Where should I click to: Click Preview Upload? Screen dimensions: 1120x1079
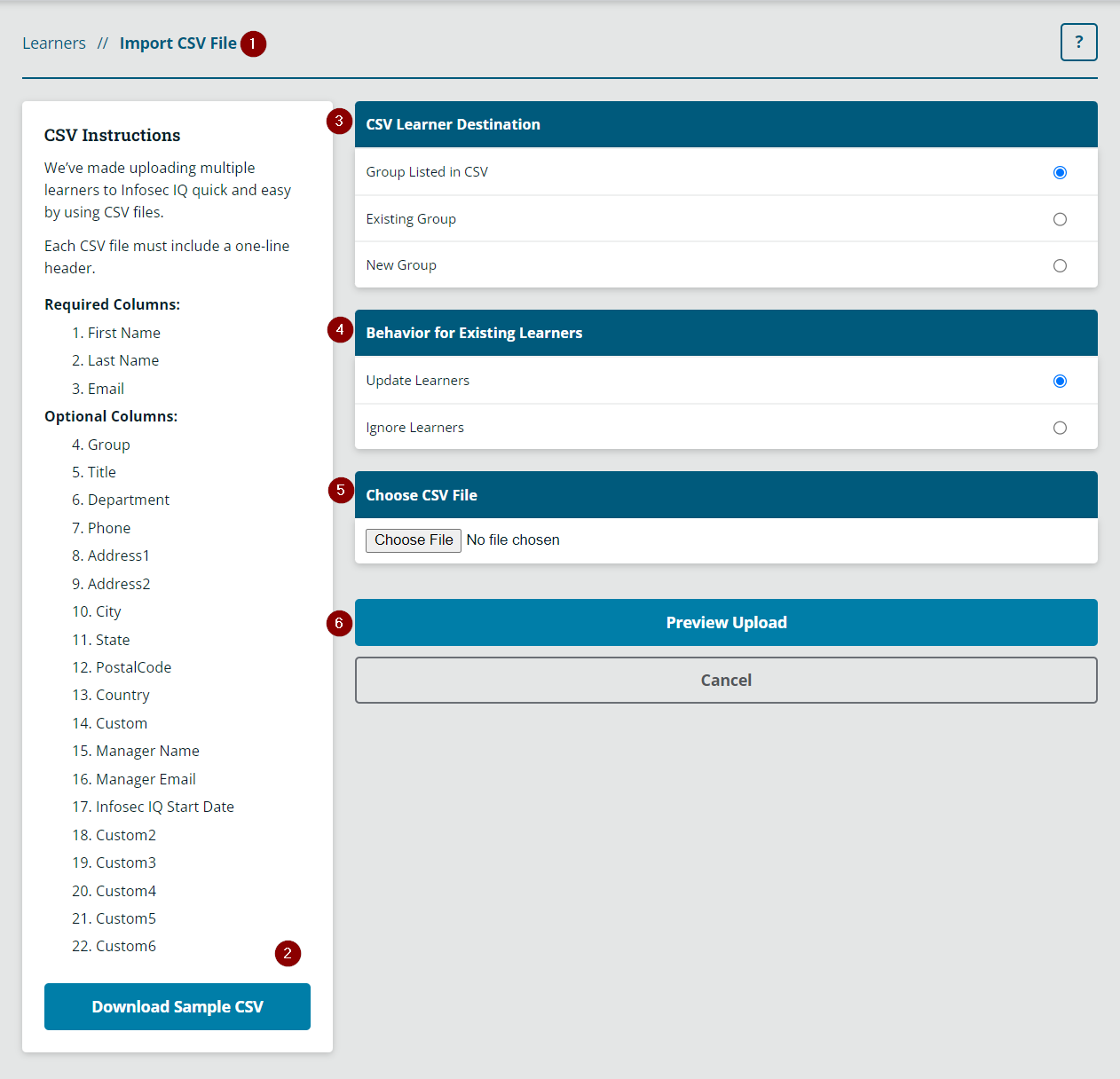(x=726, y=622)
